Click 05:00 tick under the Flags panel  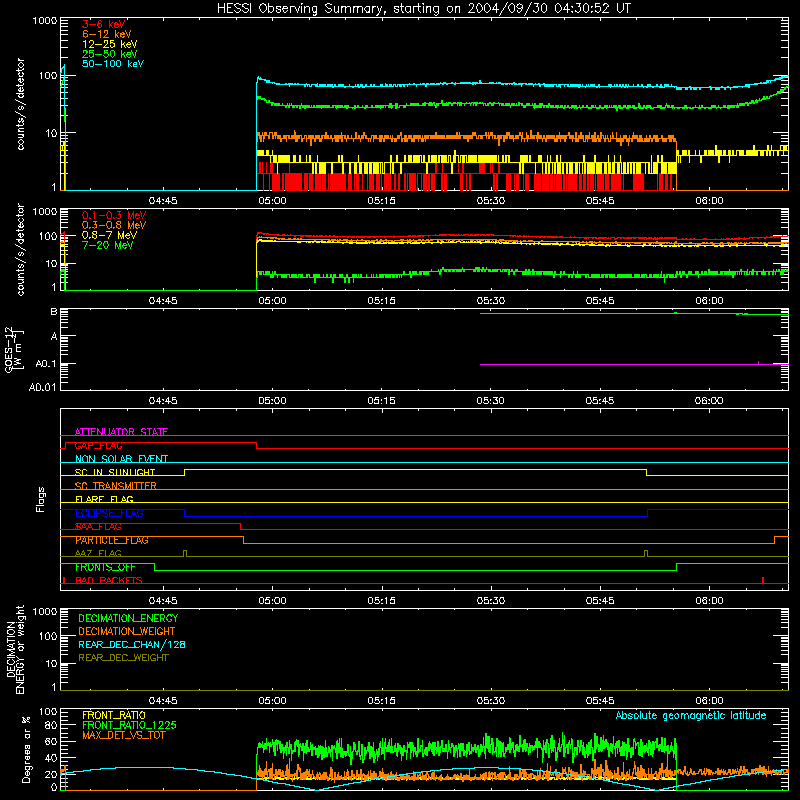272,601
